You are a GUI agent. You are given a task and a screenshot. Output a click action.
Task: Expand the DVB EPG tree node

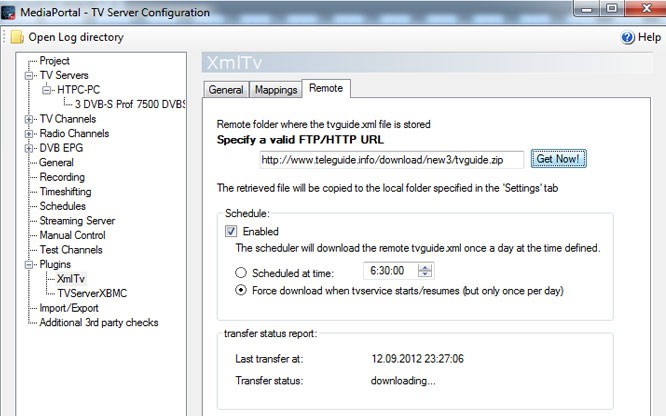coord(30,148)
